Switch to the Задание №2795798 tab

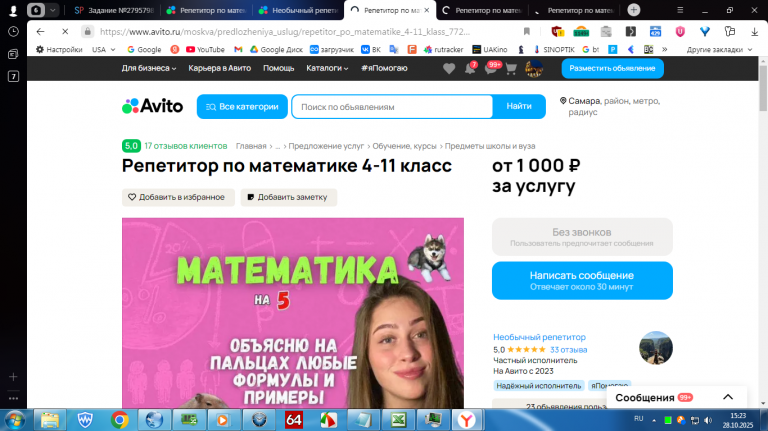click(x=113, y=10)
